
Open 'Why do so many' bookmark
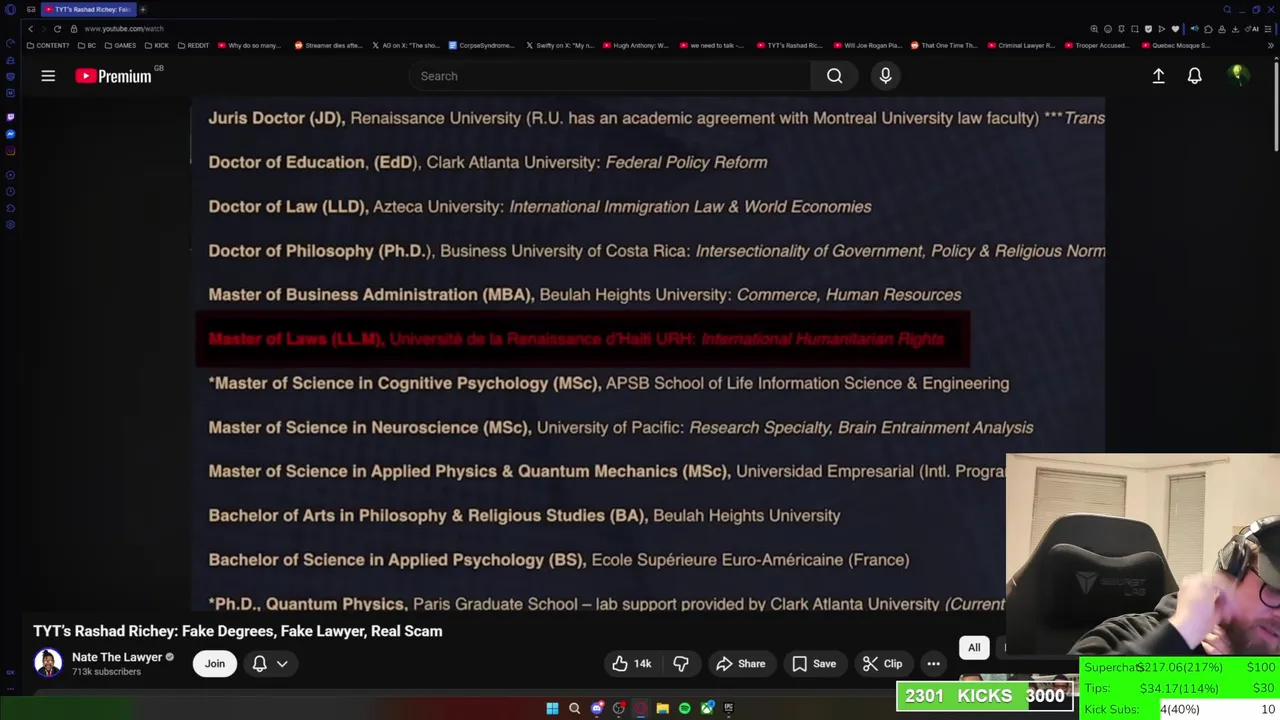click(x=250, y=45)
